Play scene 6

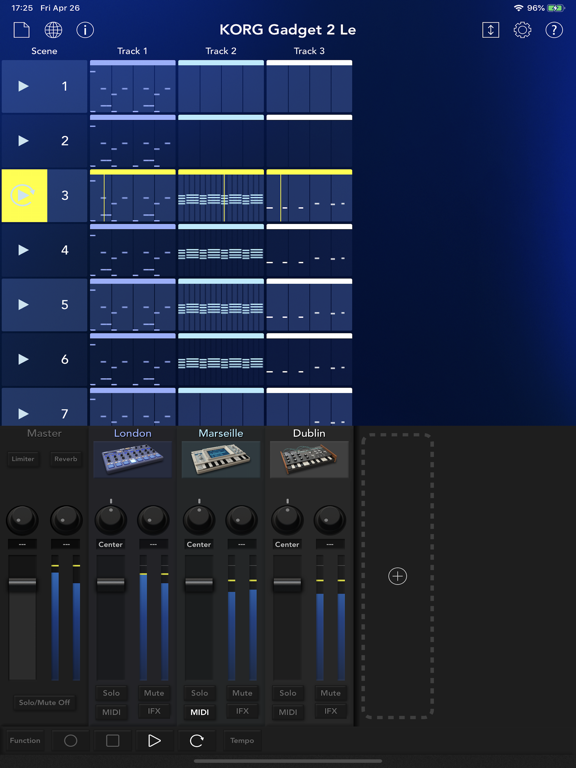click(23, 359)
